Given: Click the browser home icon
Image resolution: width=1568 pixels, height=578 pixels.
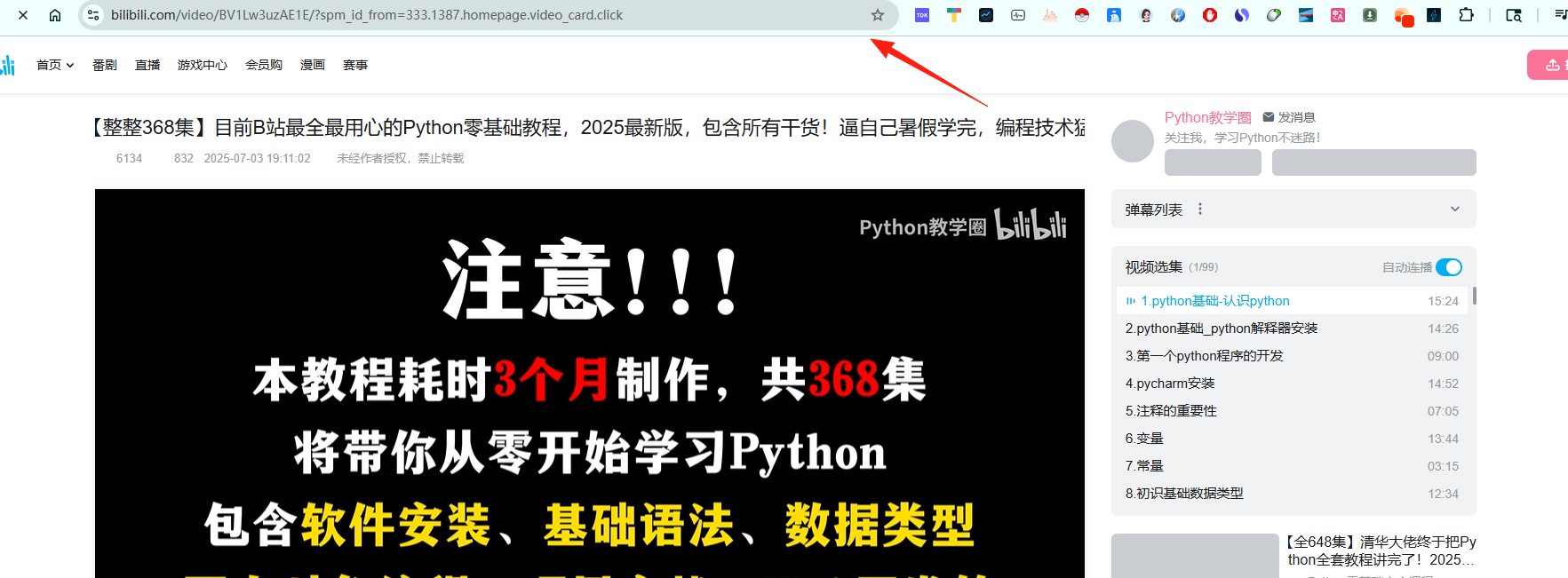Looking at the screenshot, I should point(55,15).
